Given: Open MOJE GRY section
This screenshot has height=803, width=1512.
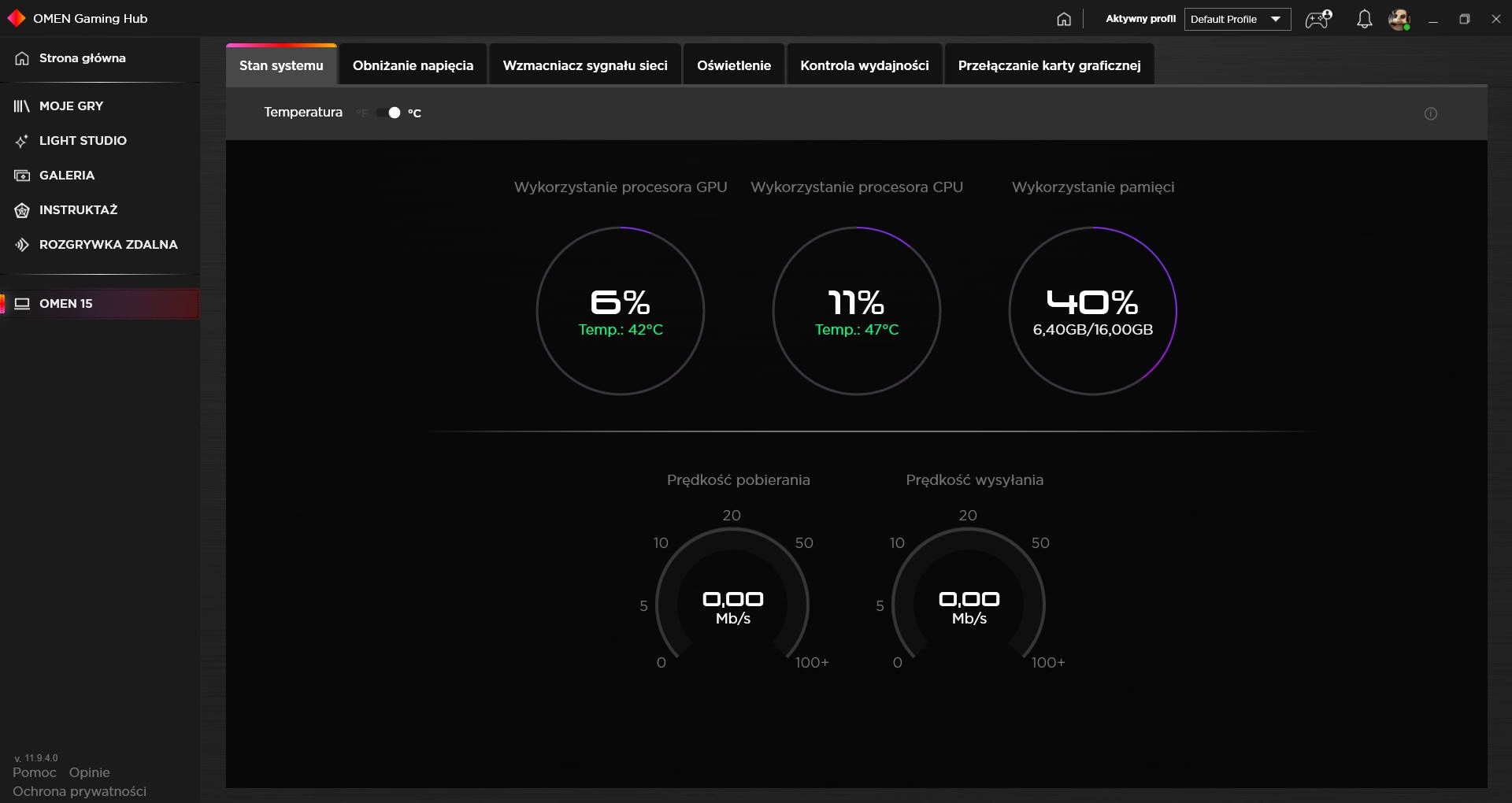Looking at the screenshot, I should click(100, 105).
